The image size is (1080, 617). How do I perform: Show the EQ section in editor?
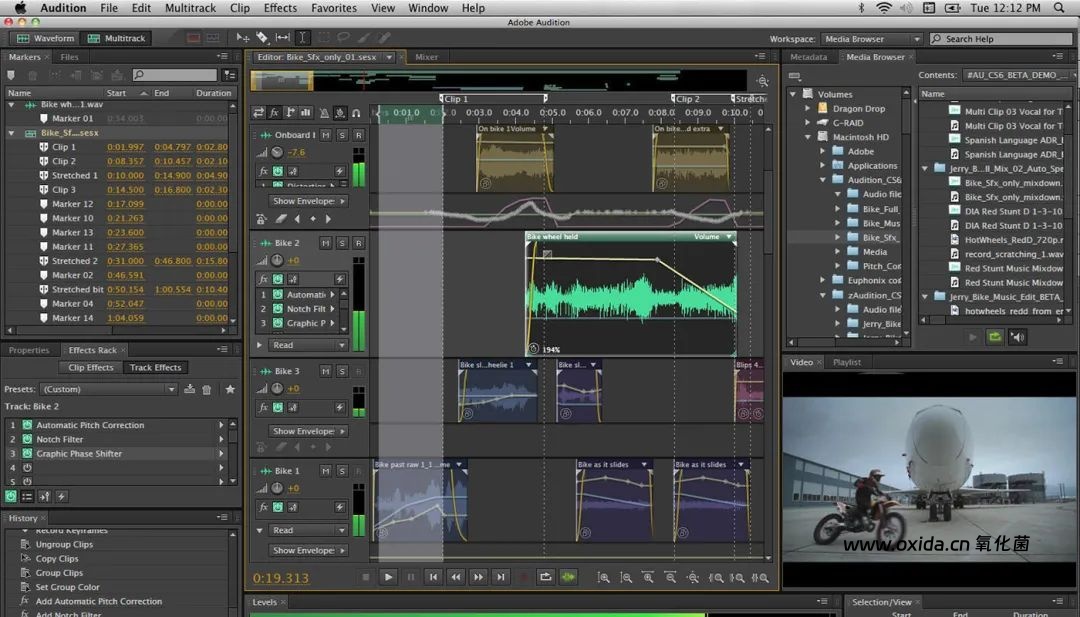(305, 112)
